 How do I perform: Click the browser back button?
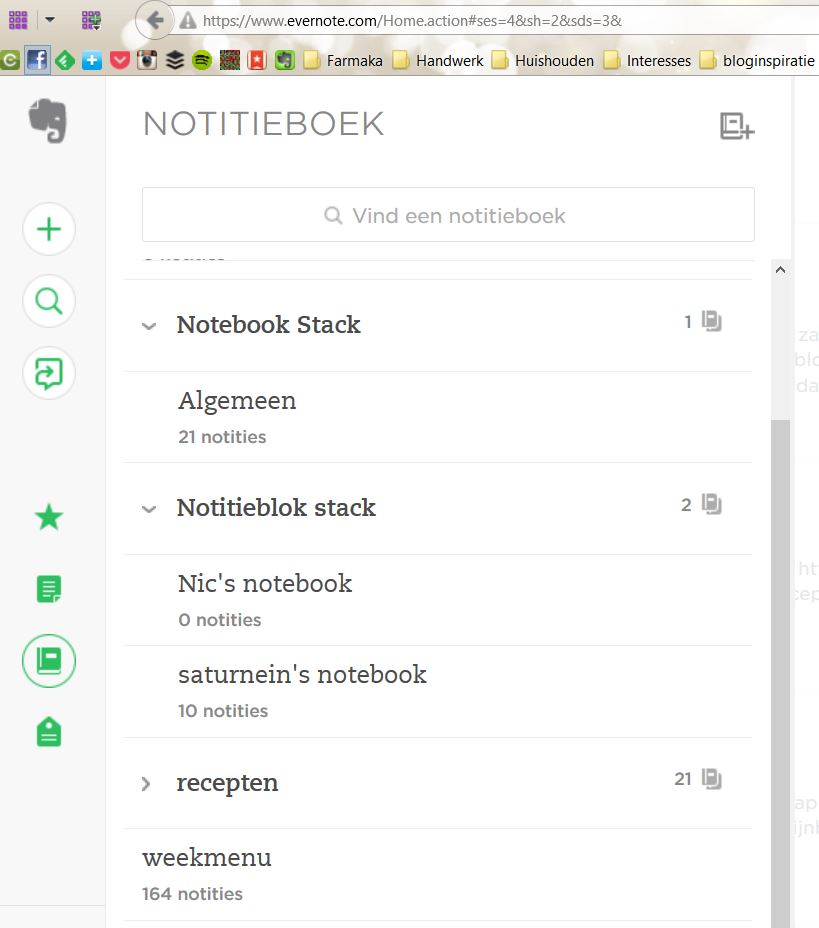pos(154,20)
